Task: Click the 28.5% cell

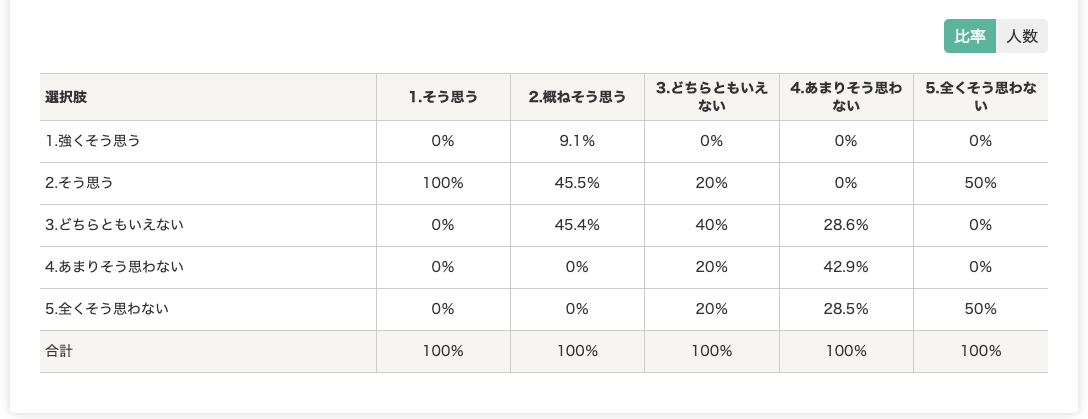Action: click(845, 309)
